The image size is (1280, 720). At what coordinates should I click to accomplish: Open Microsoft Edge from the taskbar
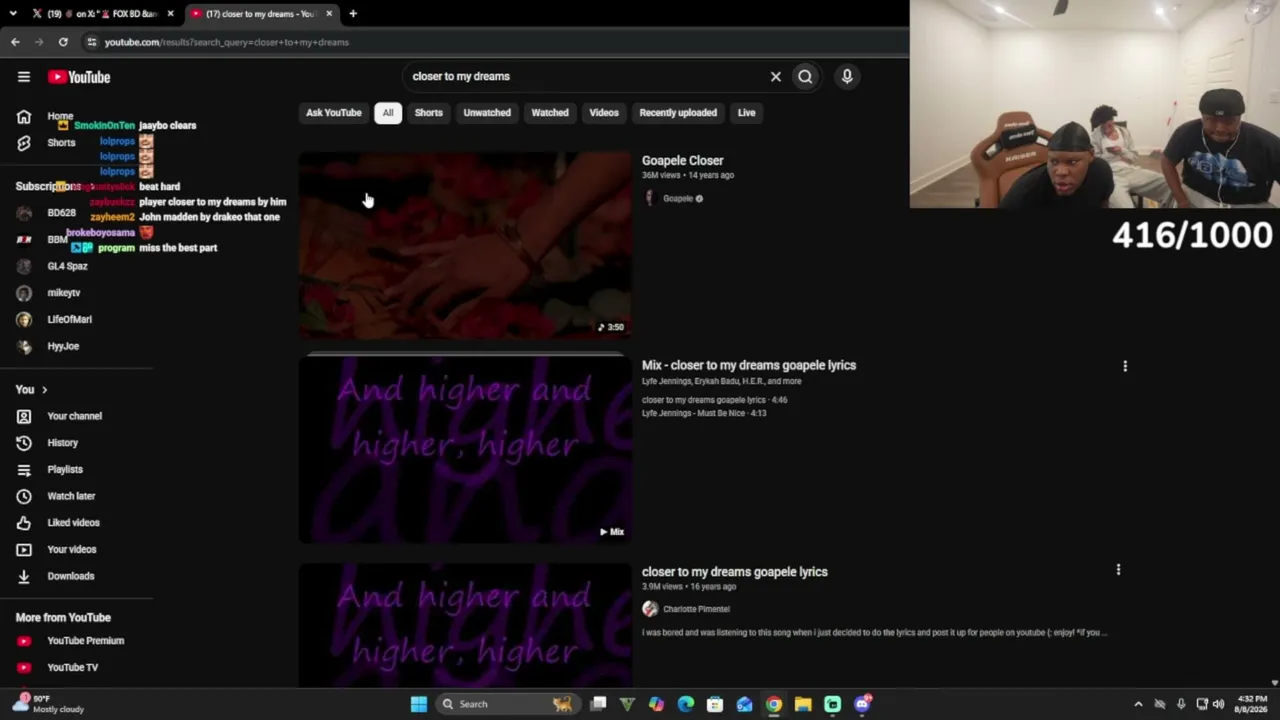(685, 704)
